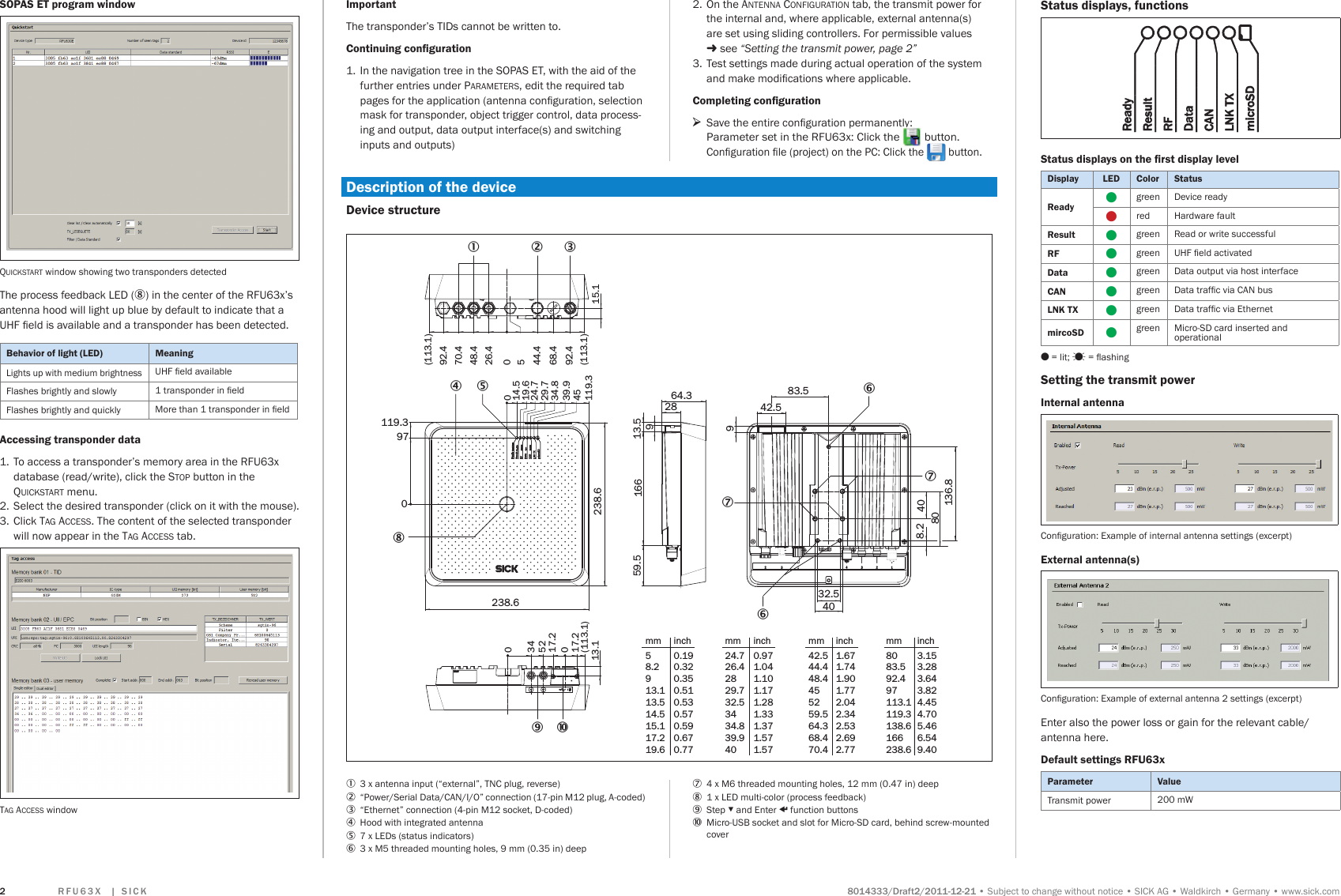The image size is (1341, 896).
Task: Click the arrow symbol before 'see Setting the transmit power'
Action: point(711,48)
